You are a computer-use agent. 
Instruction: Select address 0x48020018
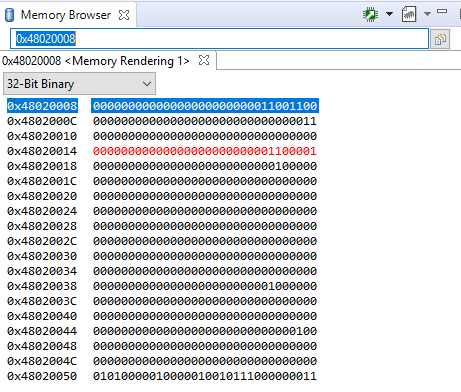42,166
